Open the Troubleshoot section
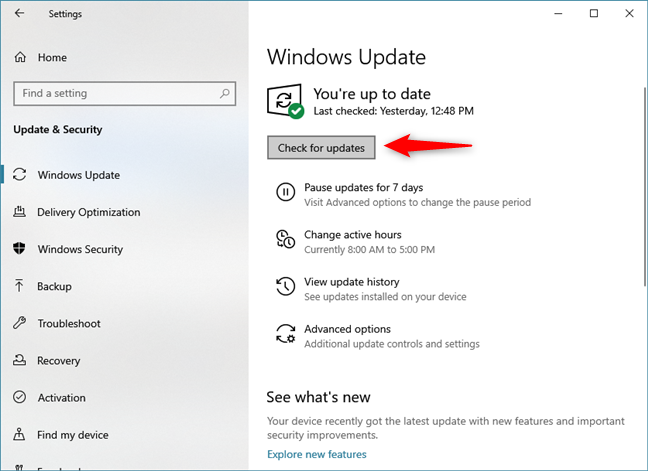The width and height of the screenshot is (648, 471). point(69,323)
